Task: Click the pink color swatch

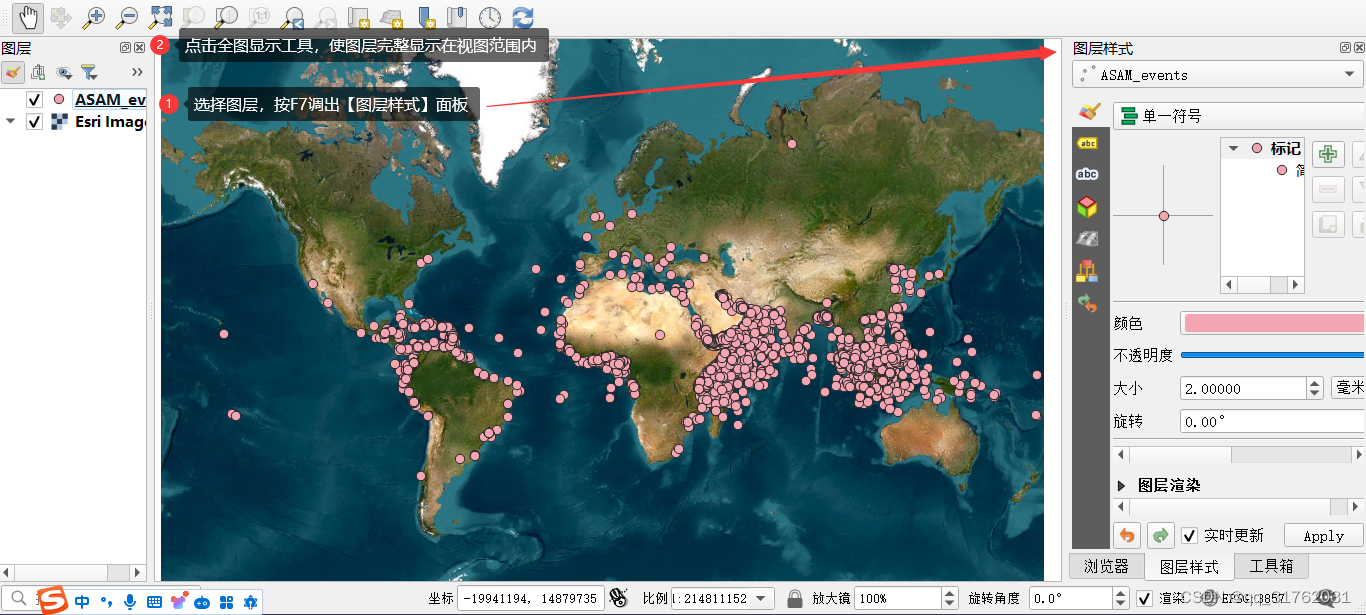Action: tap(1273, 323)
